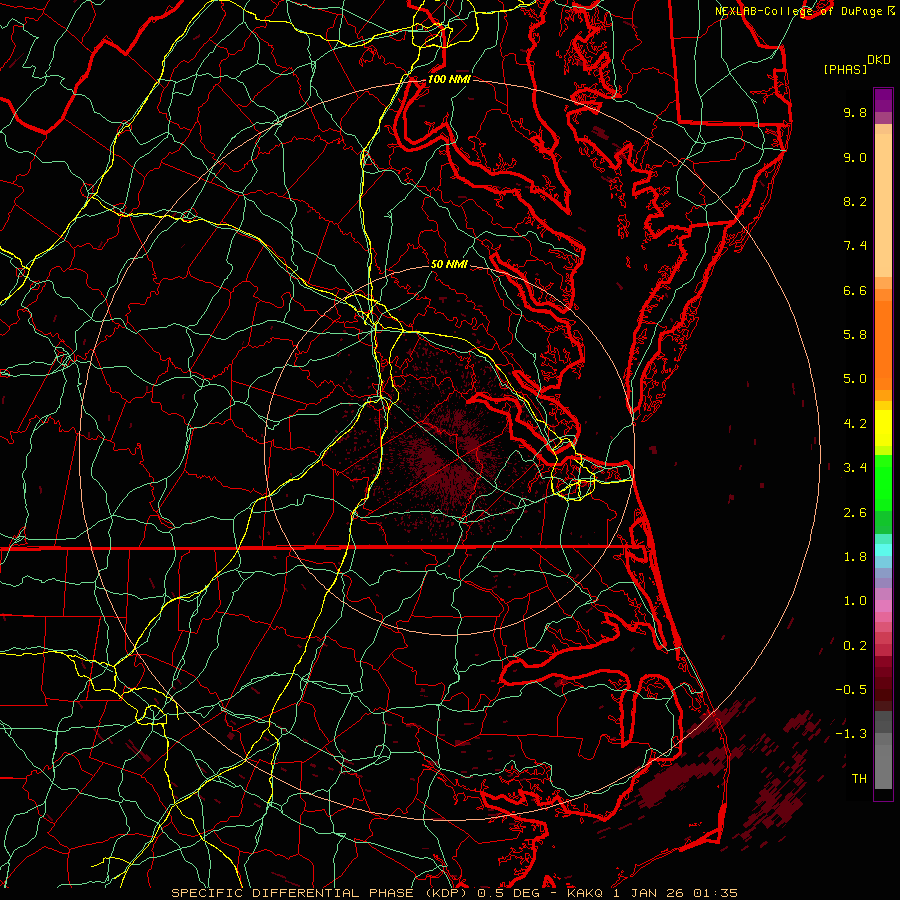This screenshot has height=900, width=900.
Task: Click the 2.6 scale value
Action: [855, 513]
